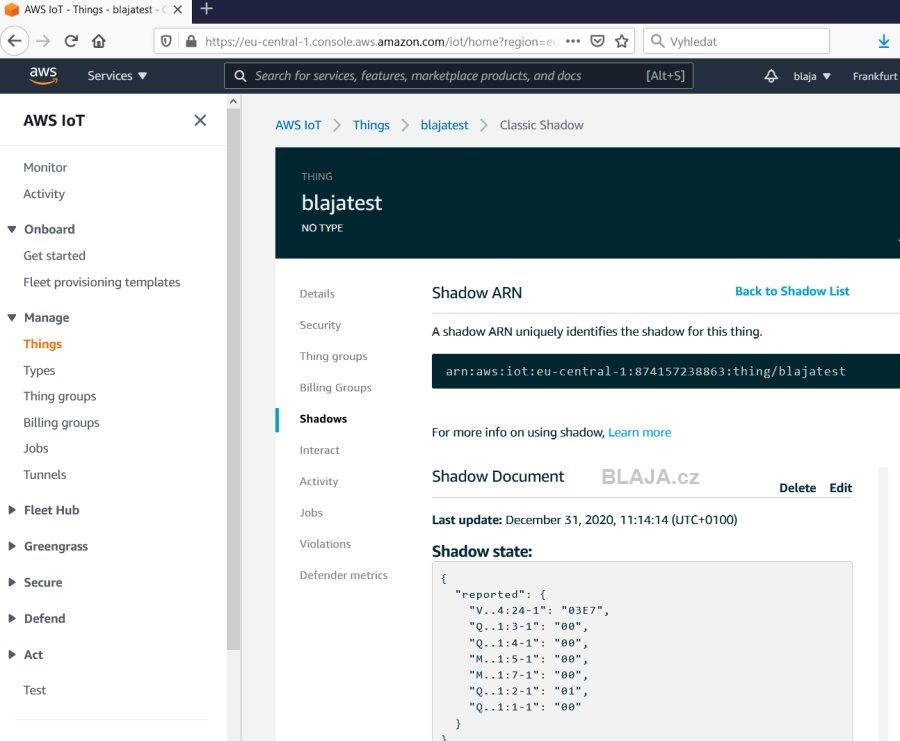Go to the browser home page icon
The width and height of the screenshot is (900, 741).
tap(99, 41)
